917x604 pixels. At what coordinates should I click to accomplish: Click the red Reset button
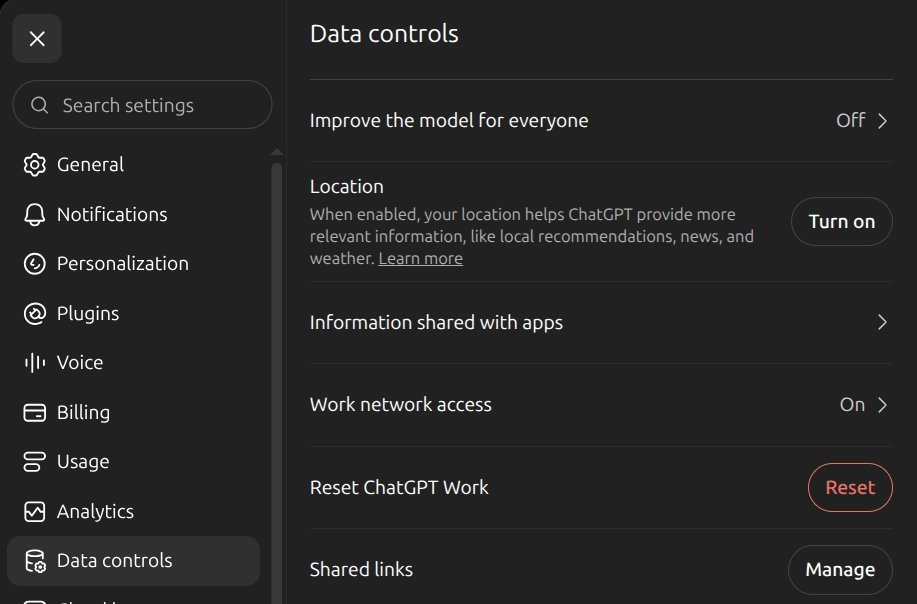(850, 488)
